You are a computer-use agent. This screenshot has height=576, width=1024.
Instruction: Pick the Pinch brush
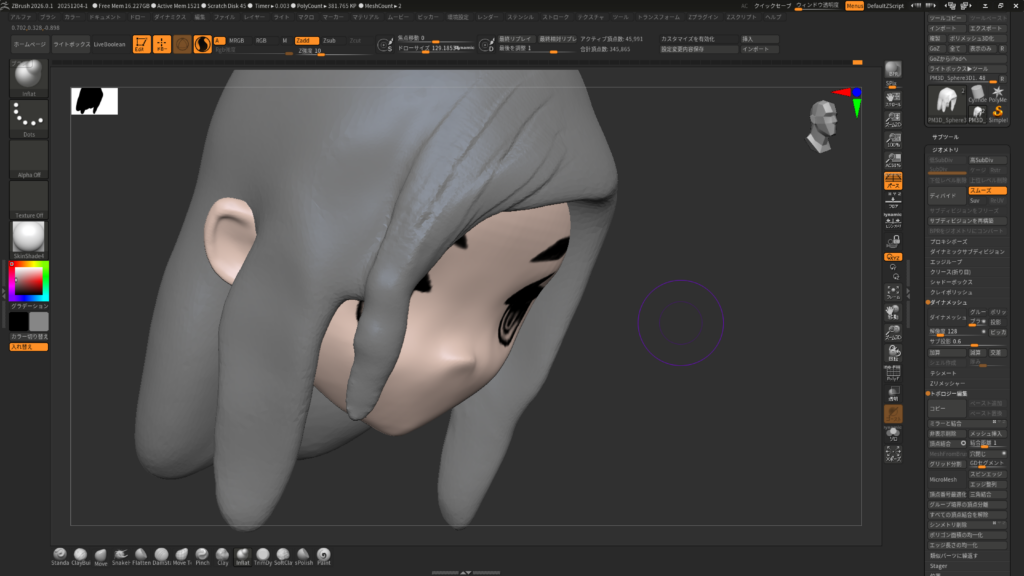[202, 554]
